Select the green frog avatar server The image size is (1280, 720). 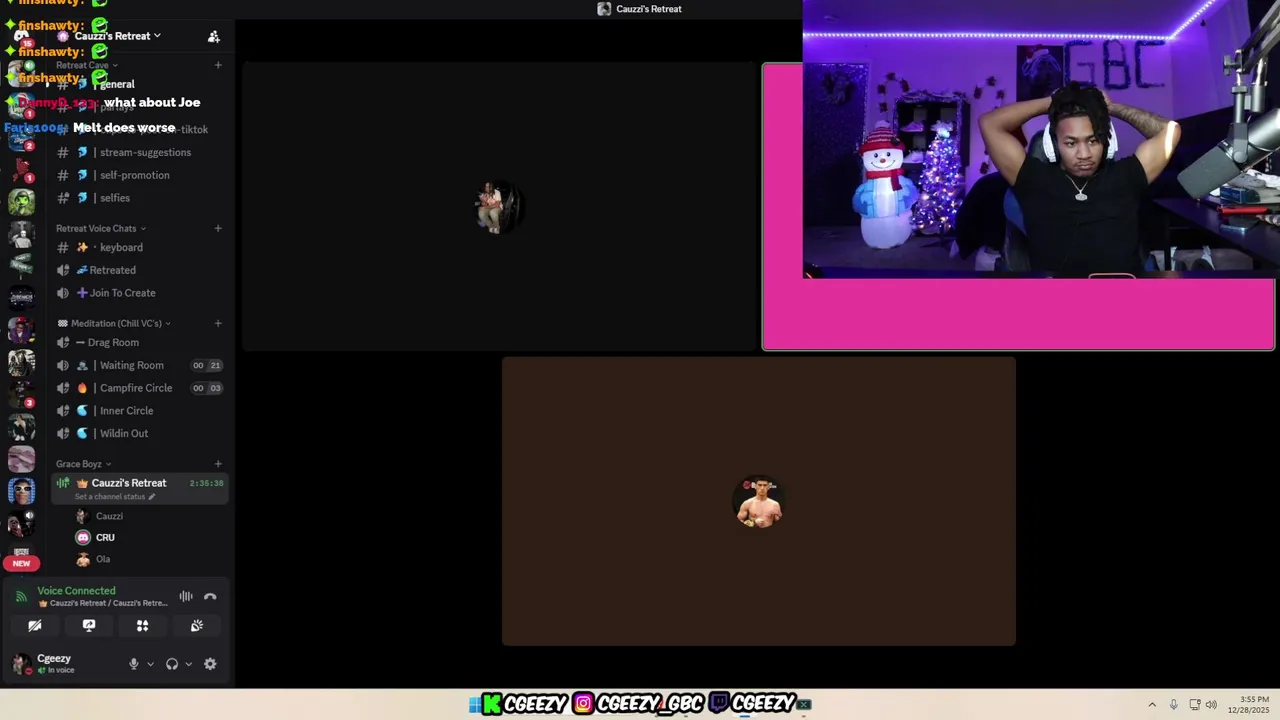[21, 201]
